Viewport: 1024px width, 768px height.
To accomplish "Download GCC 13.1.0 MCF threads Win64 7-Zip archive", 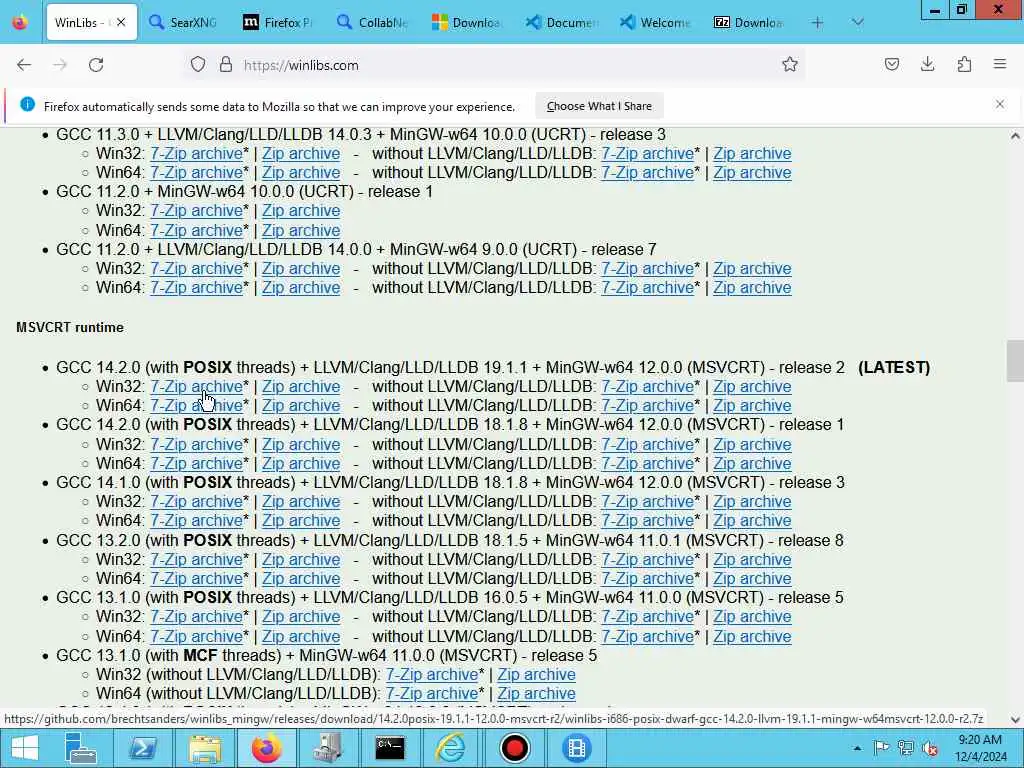I will 432,694.
